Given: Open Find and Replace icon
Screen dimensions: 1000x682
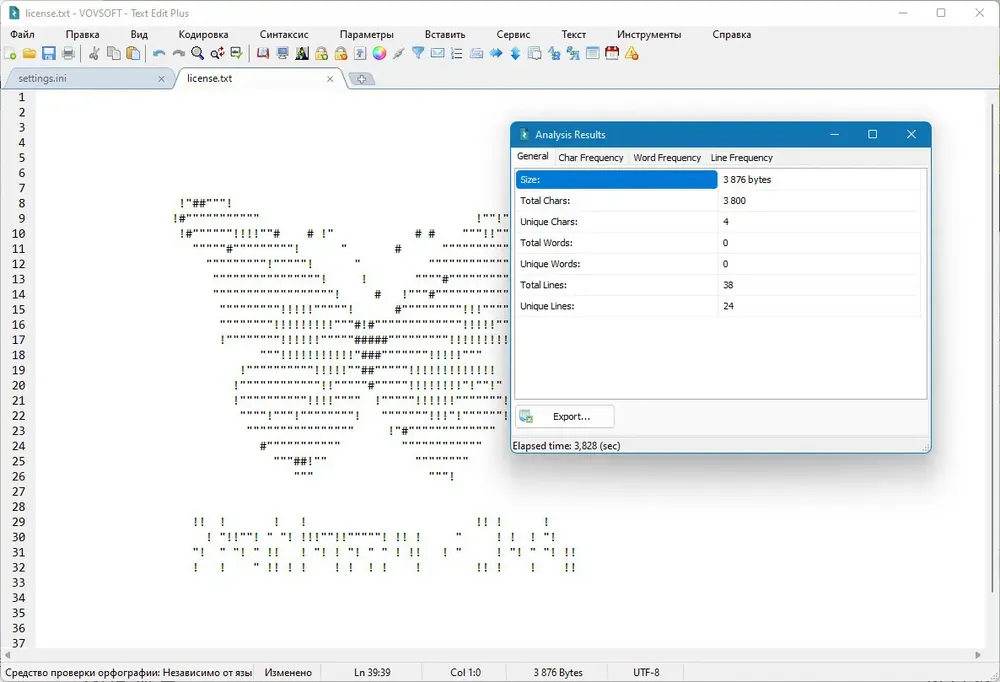Looking at the screenshot, I should [x=217, y=54].
